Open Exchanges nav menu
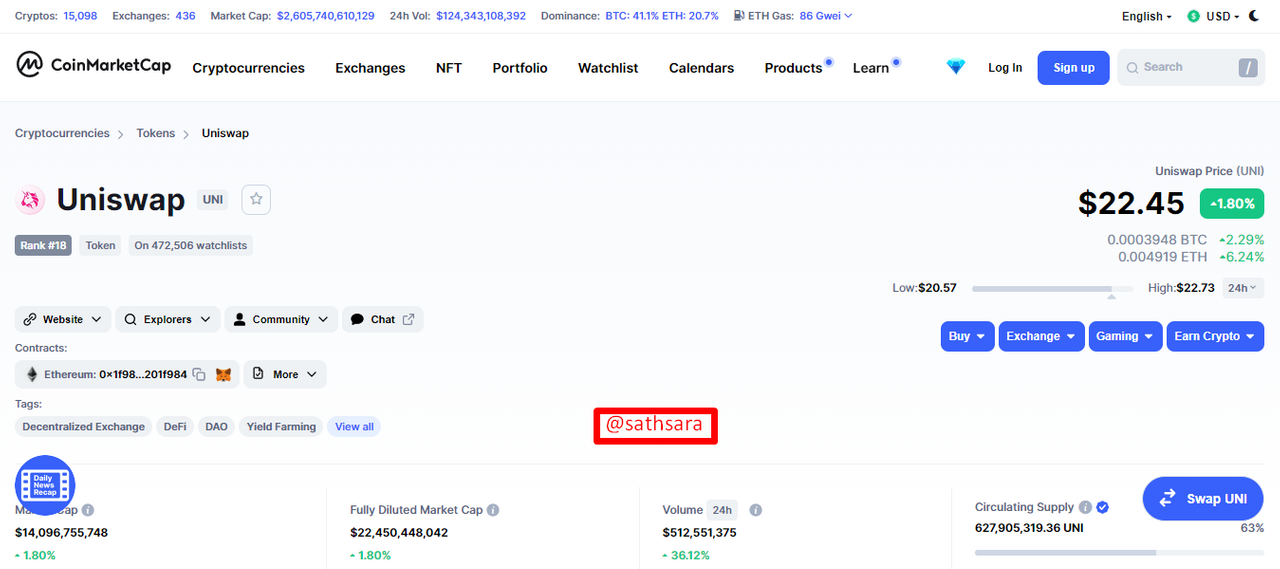1280x569 pixels. (370, 68)
